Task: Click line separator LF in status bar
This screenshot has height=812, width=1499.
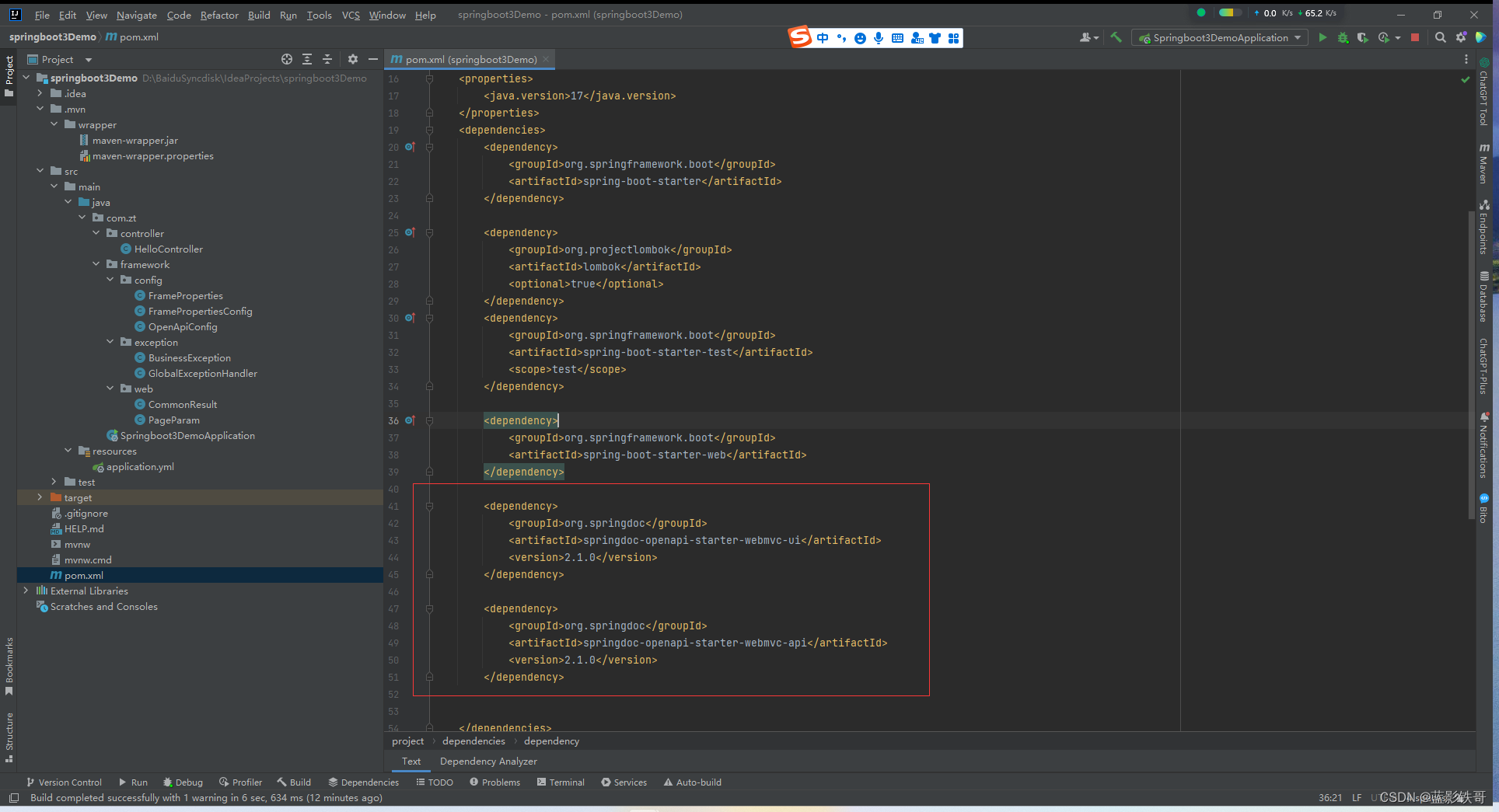Action: [1357, 798]
